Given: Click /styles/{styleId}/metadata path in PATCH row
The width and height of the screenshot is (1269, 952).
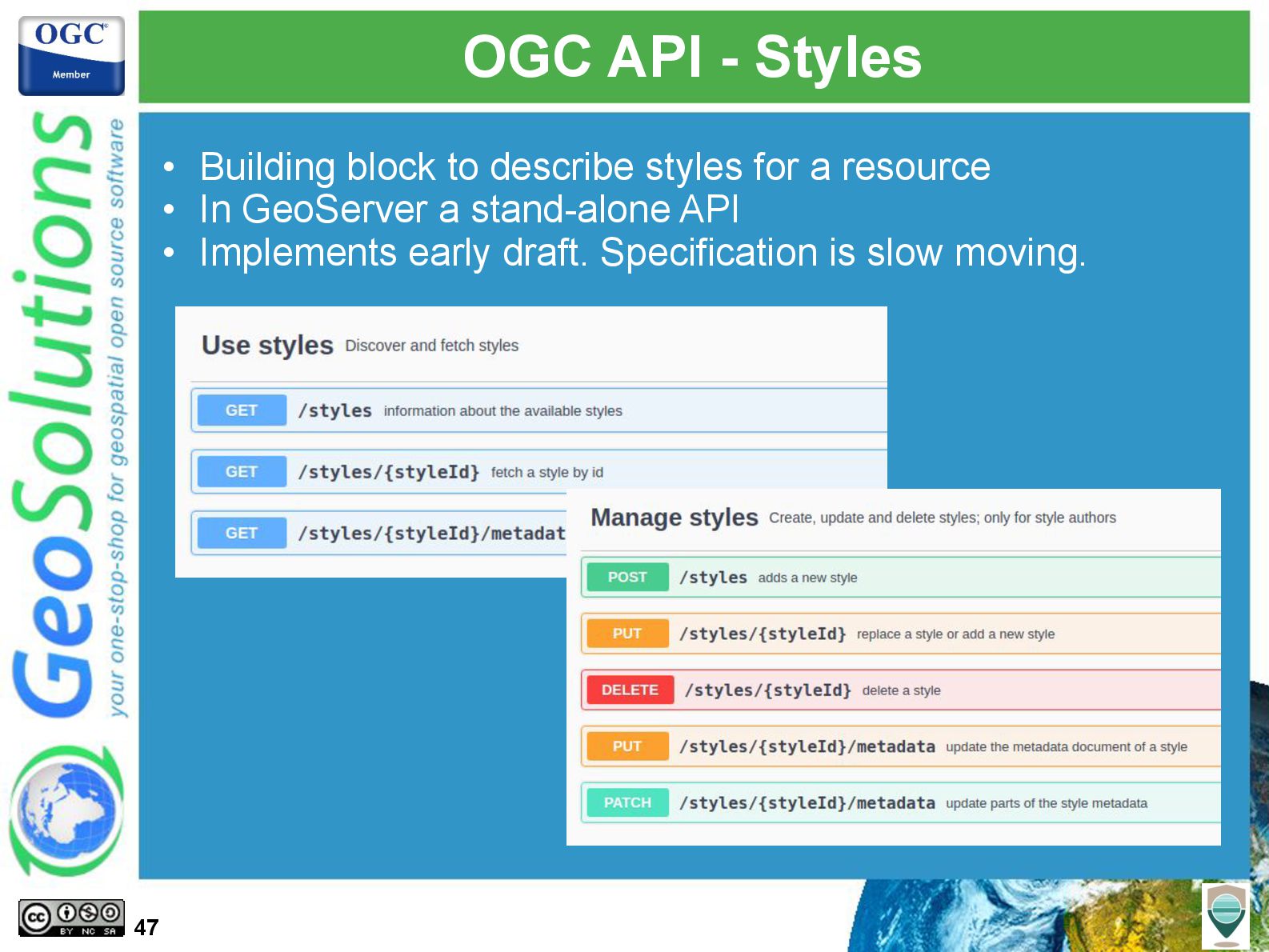Looking at the screenshot, I should pos(807,803).
